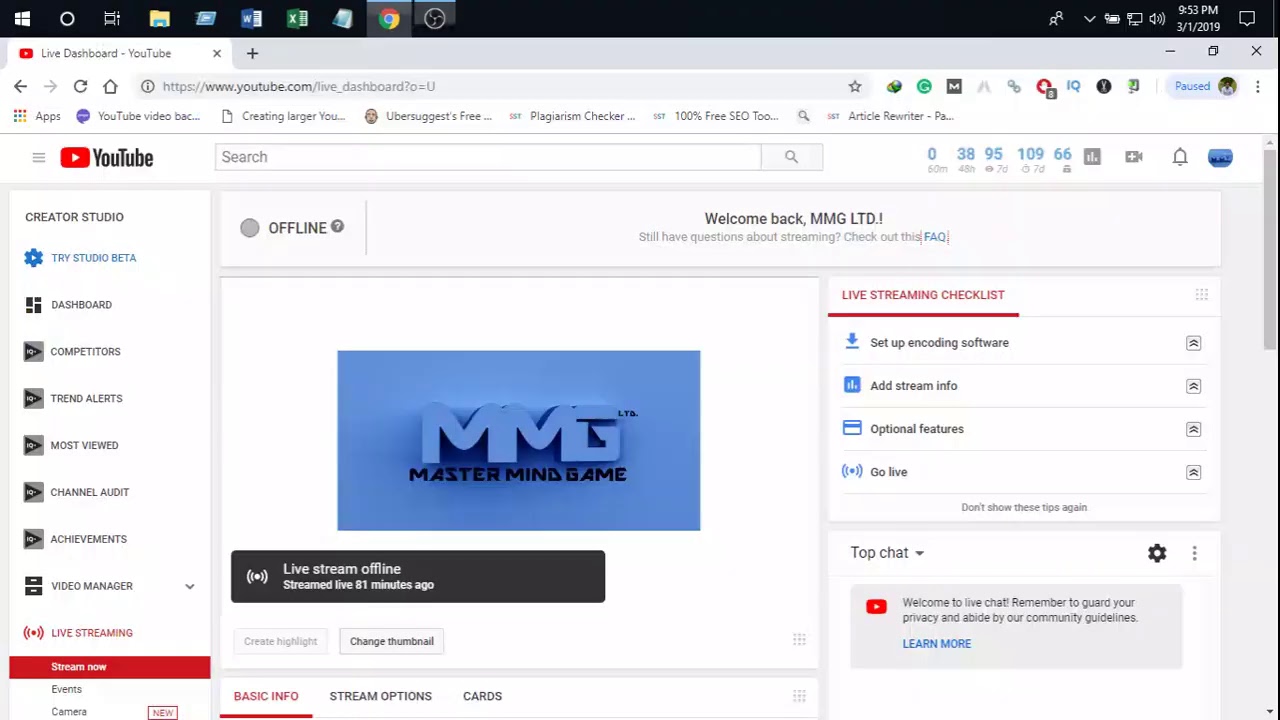Open Apps shortcut in bookmarks bar
Screen dimensions: 1280x720
pyautogui.click(x=37, y=116)
